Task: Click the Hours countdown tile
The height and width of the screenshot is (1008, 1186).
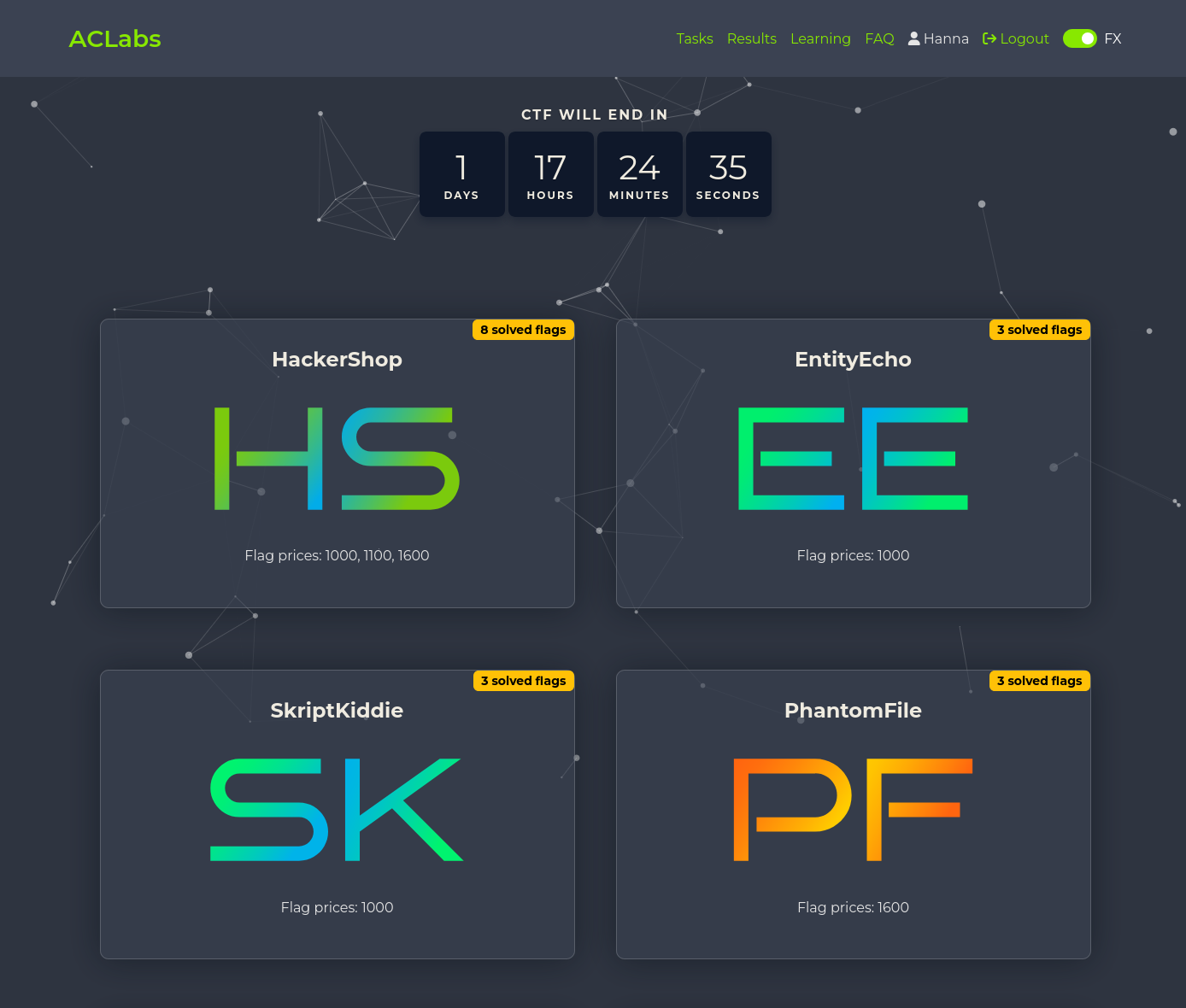Action: (550, 174)
